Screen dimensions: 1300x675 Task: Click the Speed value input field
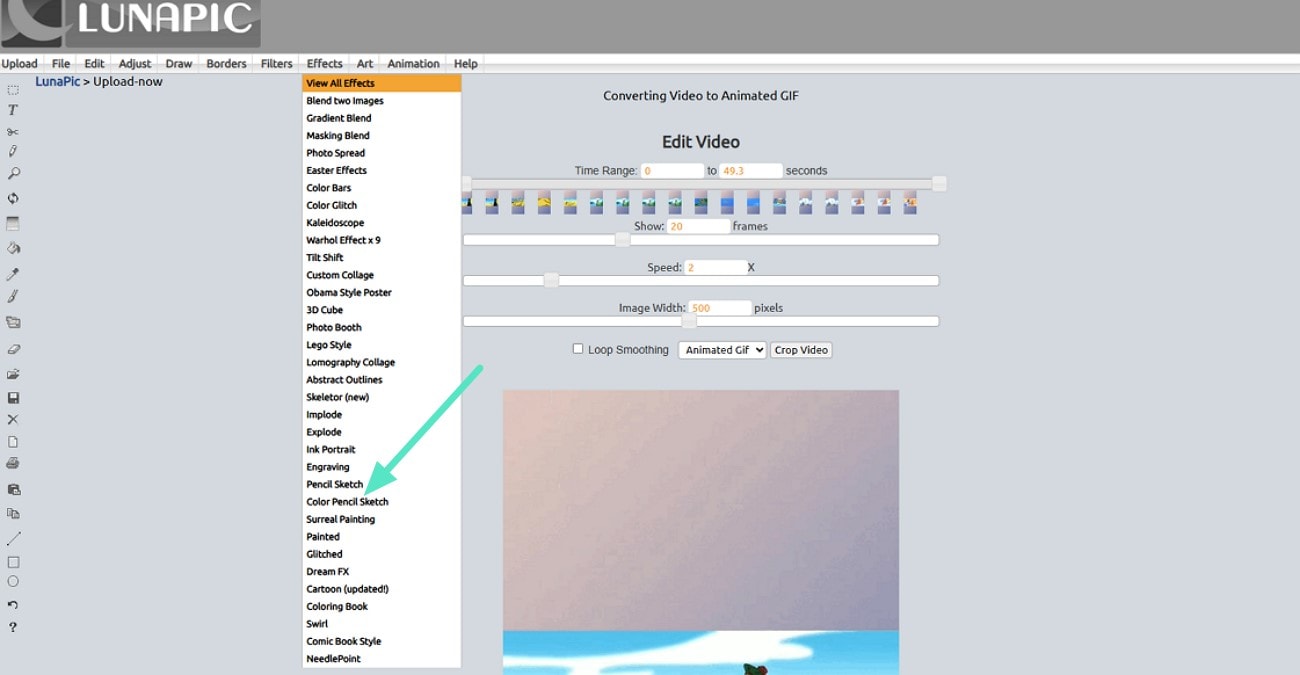[716, 267]
